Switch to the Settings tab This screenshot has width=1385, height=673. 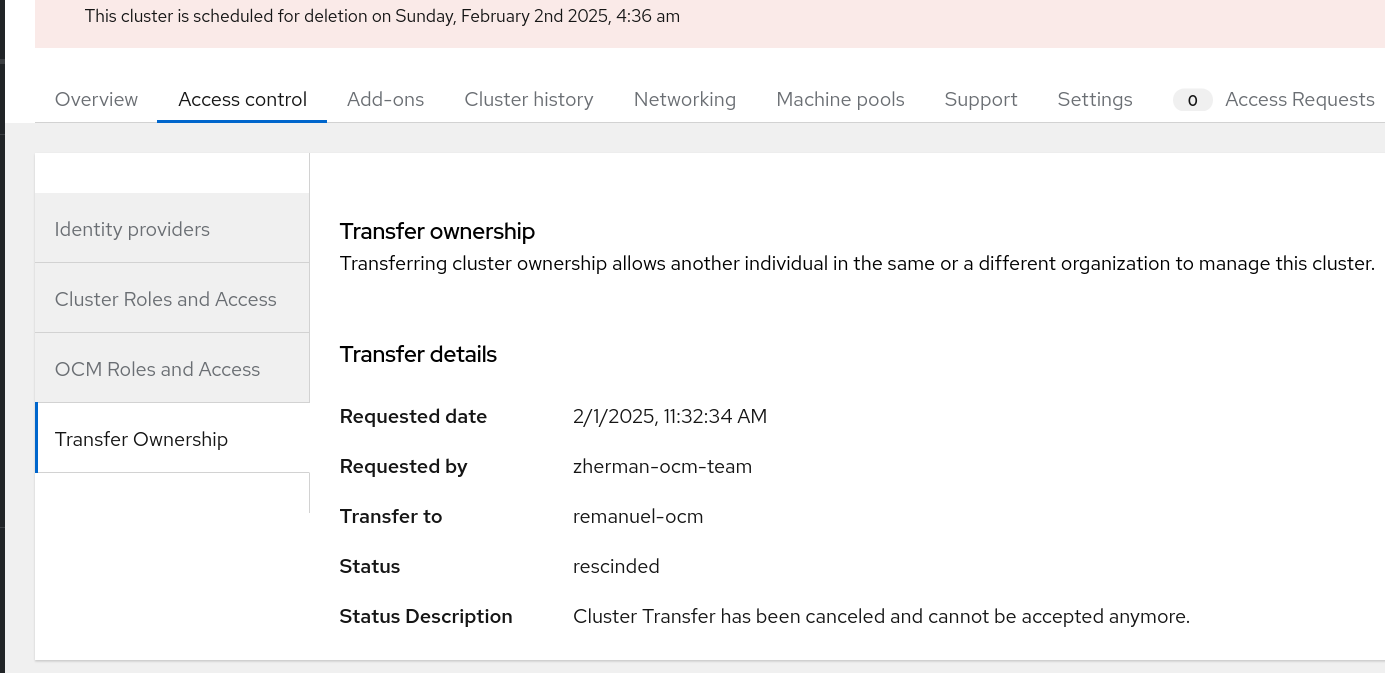[x=1095, y=100]
